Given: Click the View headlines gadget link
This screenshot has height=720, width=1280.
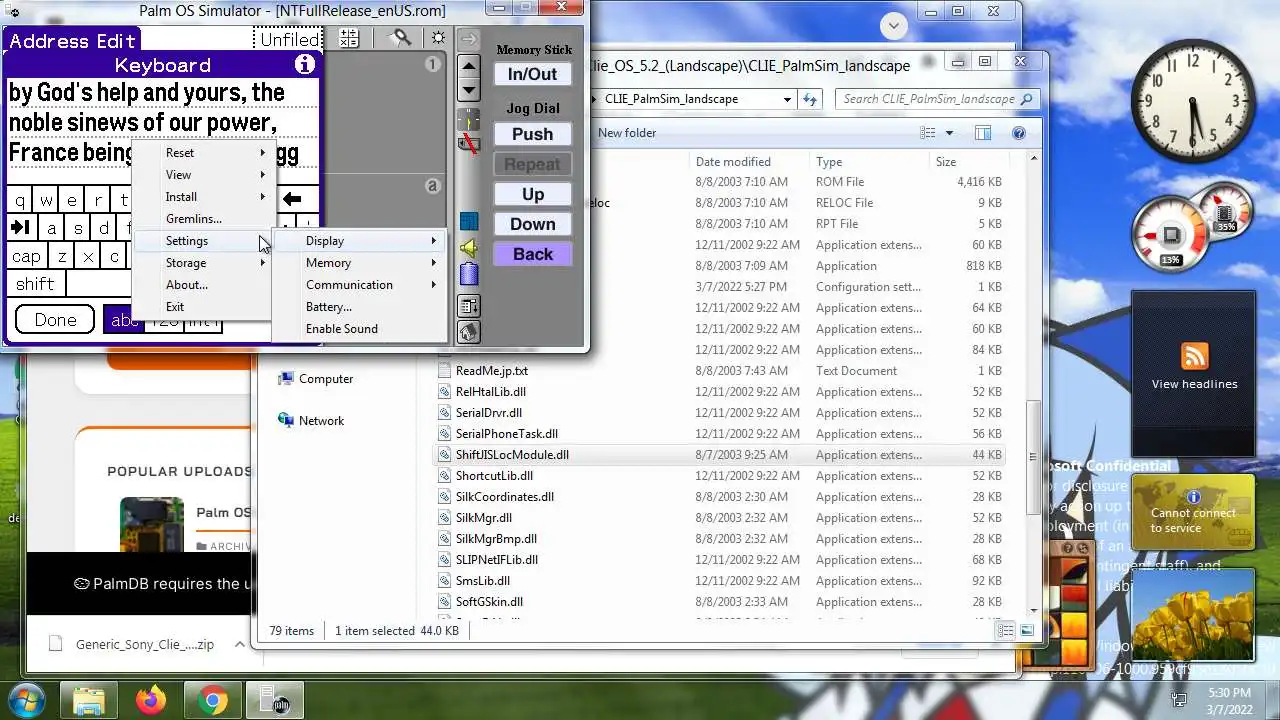Looking at the screenshot, I should 1194,384.
